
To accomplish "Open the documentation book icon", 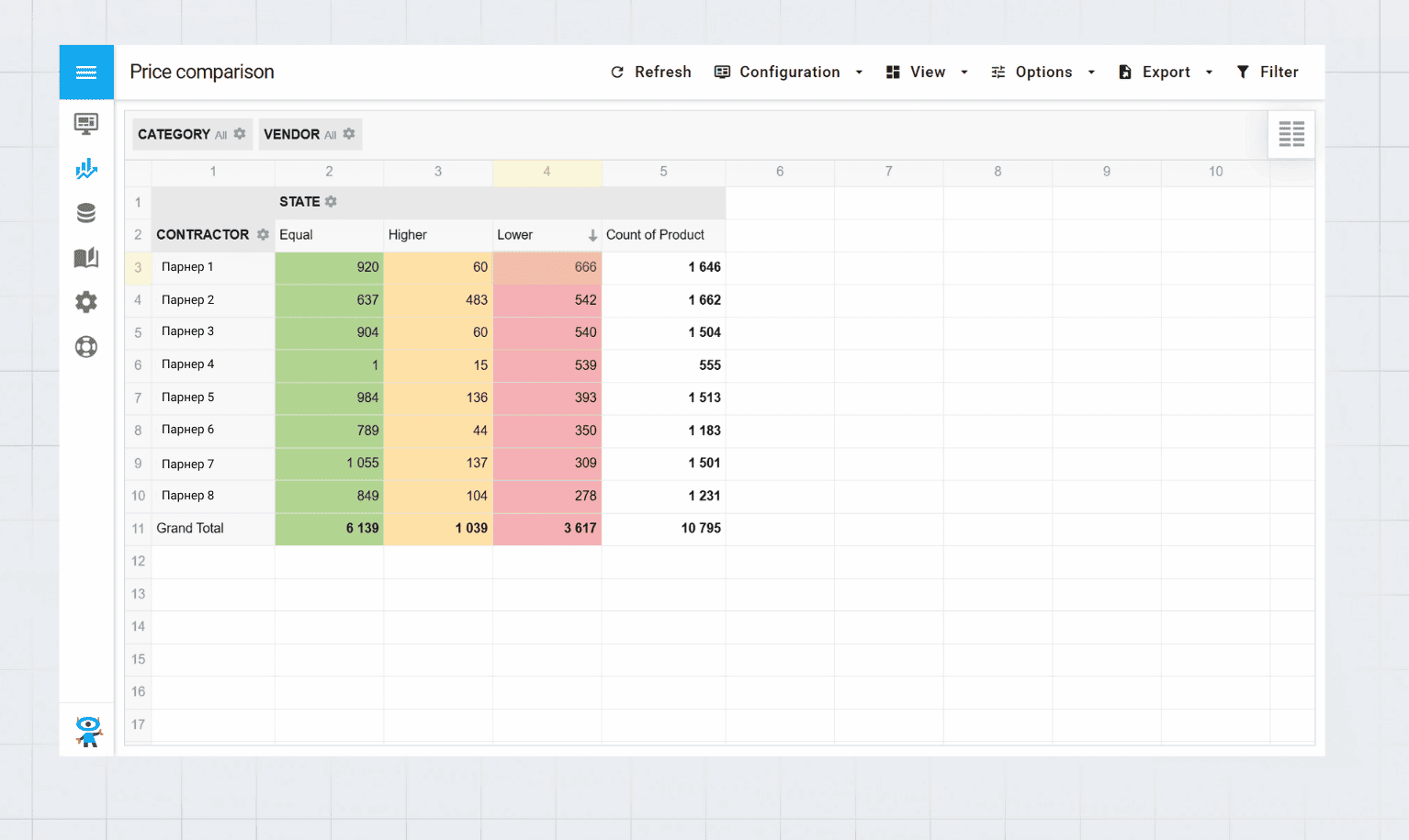I will [x=85, y=257].
